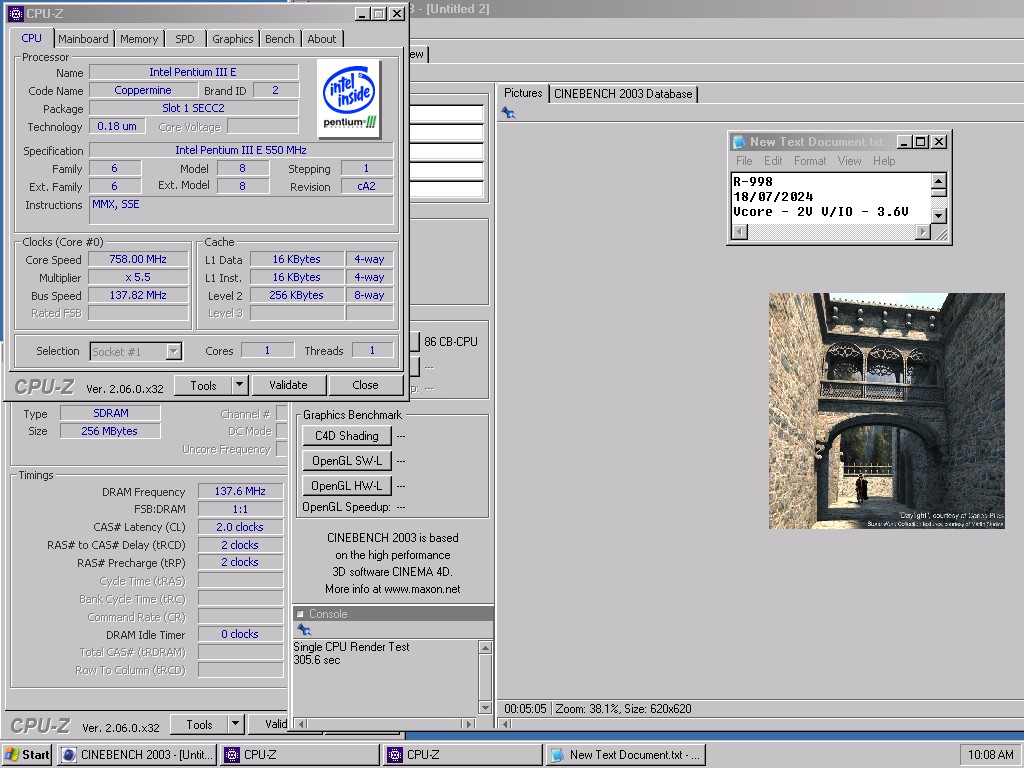Click the Technology value 0.18 um
This screenshot has height=768, width=1024.
point(117,126)
